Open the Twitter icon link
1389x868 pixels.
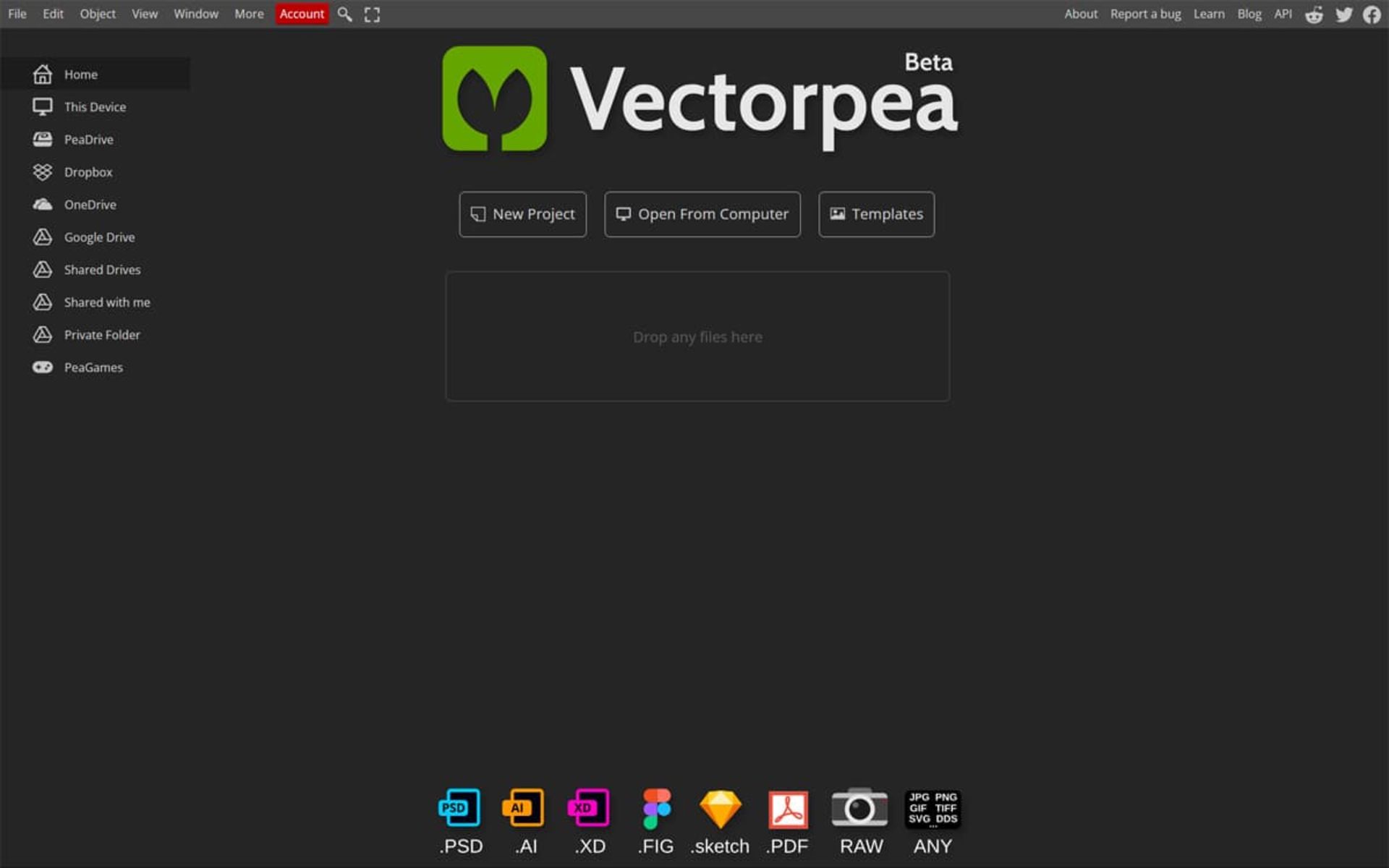point(1344,14)
